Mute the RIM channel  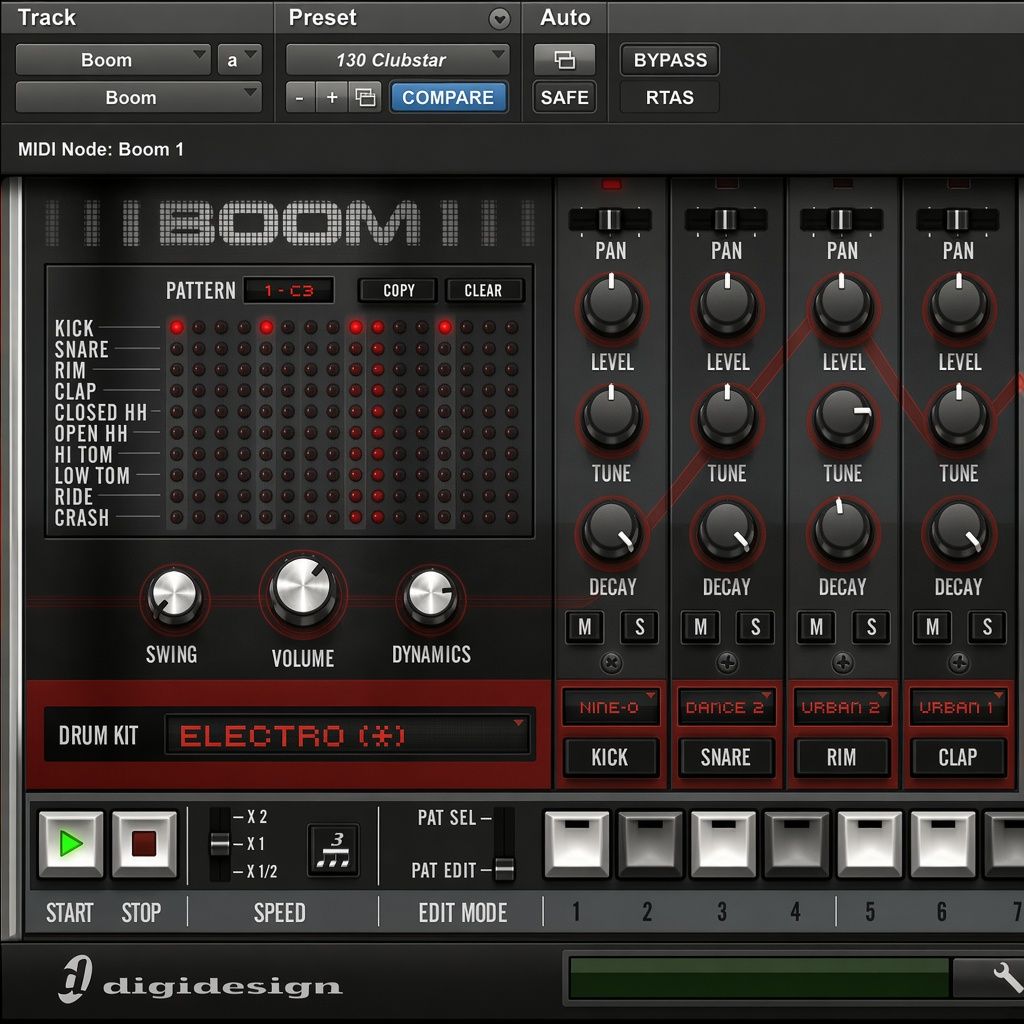pos(816,627)
